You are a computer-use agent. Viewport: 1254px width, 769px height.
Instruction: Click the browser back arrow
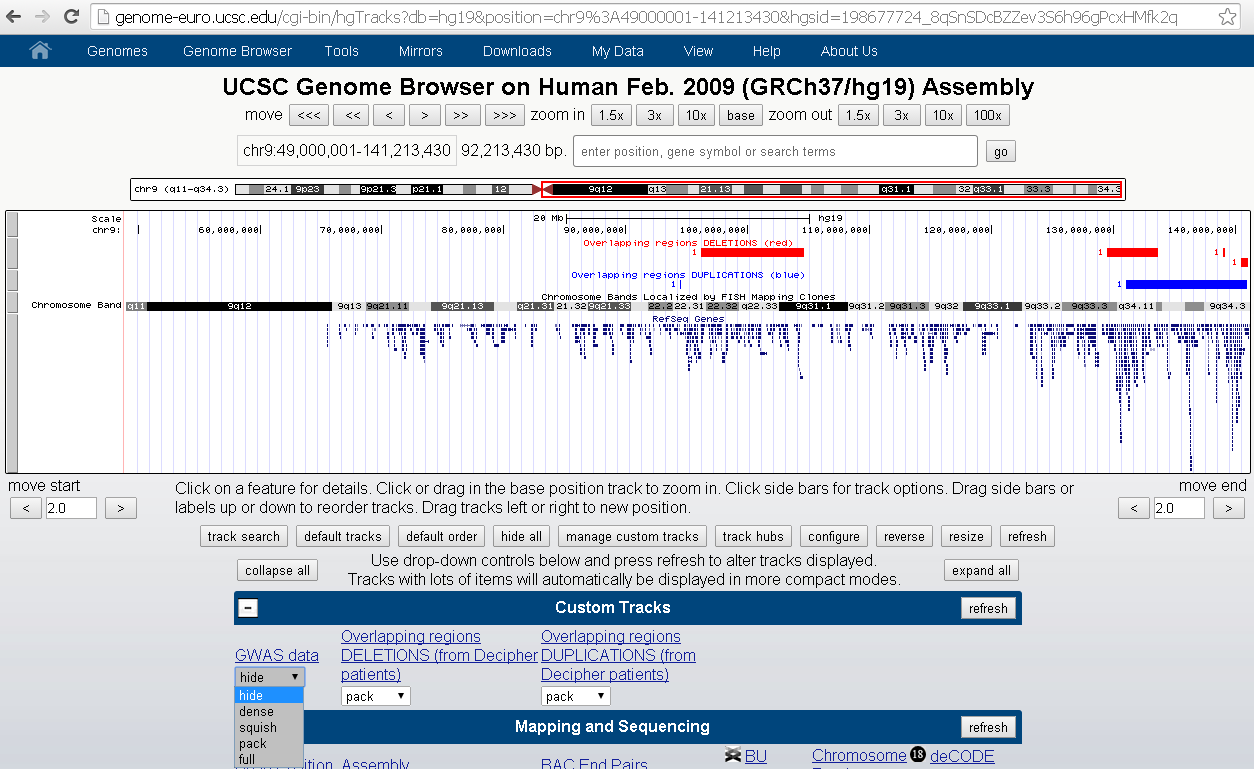tap(14, 17)
